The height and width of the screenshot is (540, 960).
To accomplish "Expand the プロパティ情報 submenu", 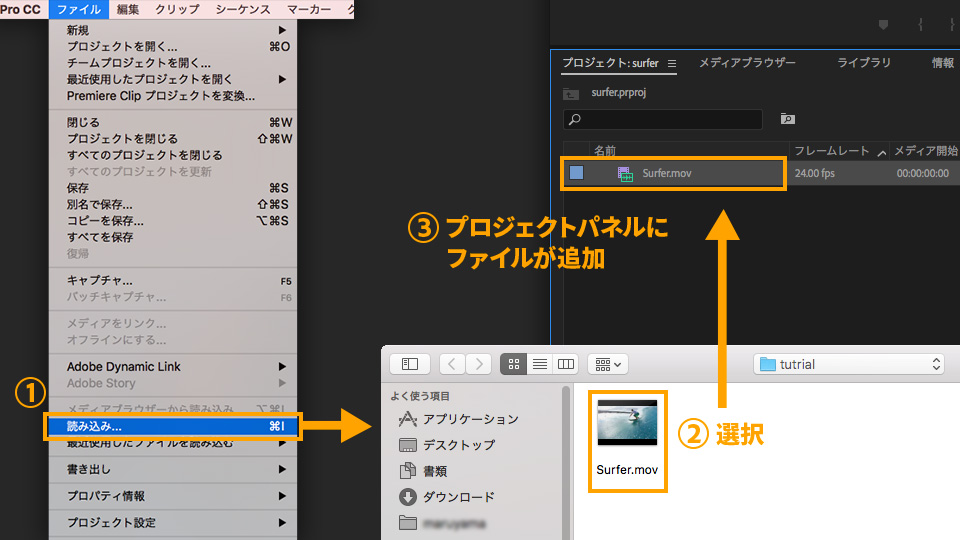I will [x=173, y=496].
